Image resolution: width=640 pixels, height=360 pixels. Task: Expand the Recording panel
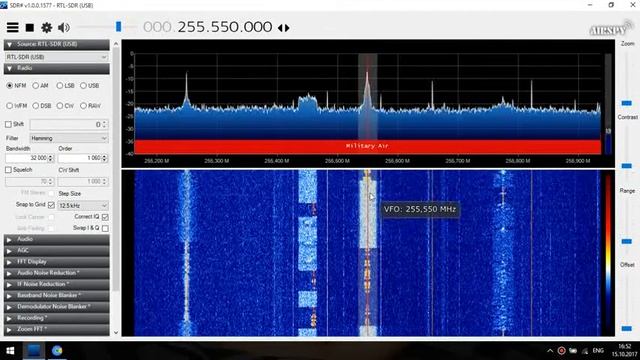pyautogui.click(x=57, y=318)
